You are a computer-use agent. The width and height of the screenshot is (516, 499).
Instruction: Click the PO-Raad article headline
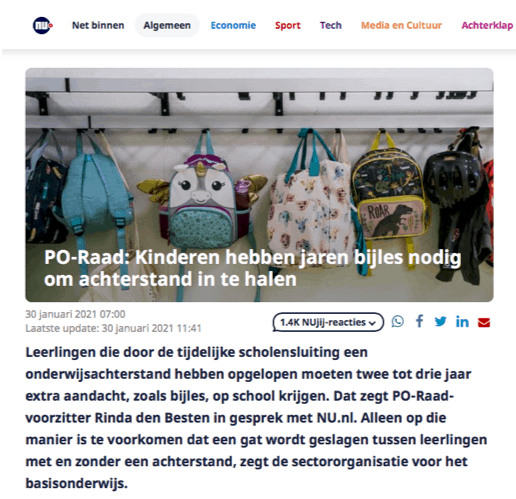(252, 268)
